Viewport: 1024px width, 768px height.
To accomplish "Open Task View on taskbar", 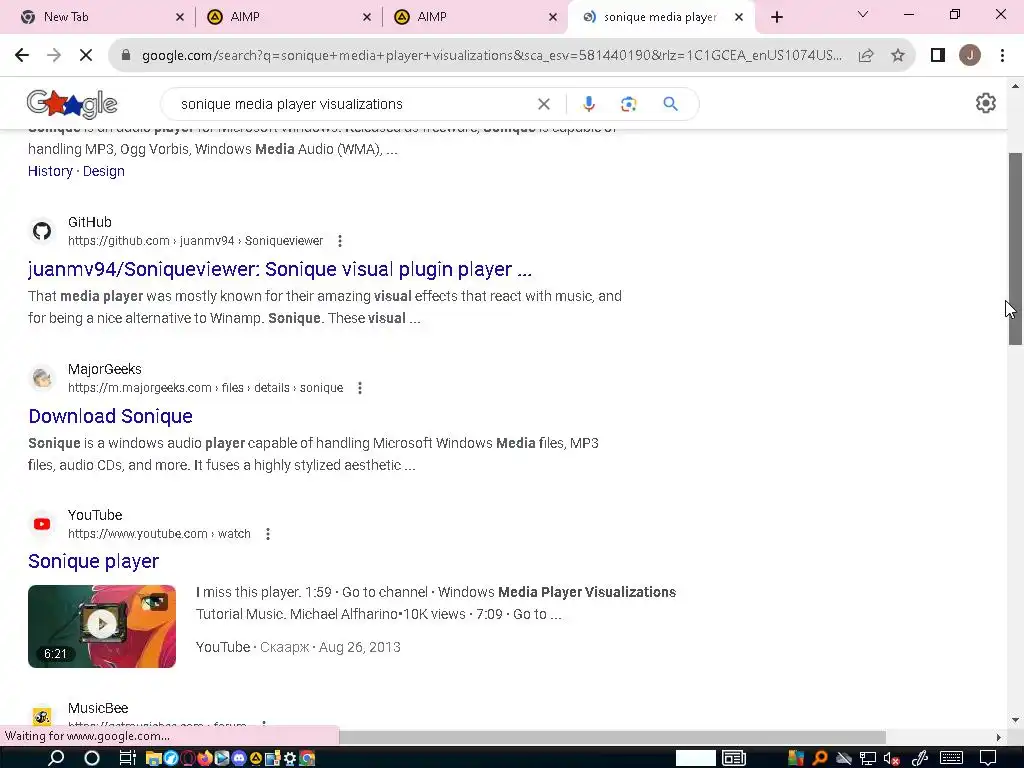I will point(127,758).
